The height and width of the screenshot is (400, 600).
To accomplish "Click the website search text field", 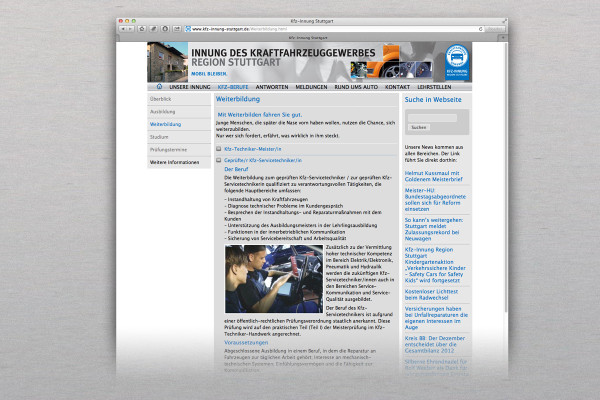I will 432,118.
